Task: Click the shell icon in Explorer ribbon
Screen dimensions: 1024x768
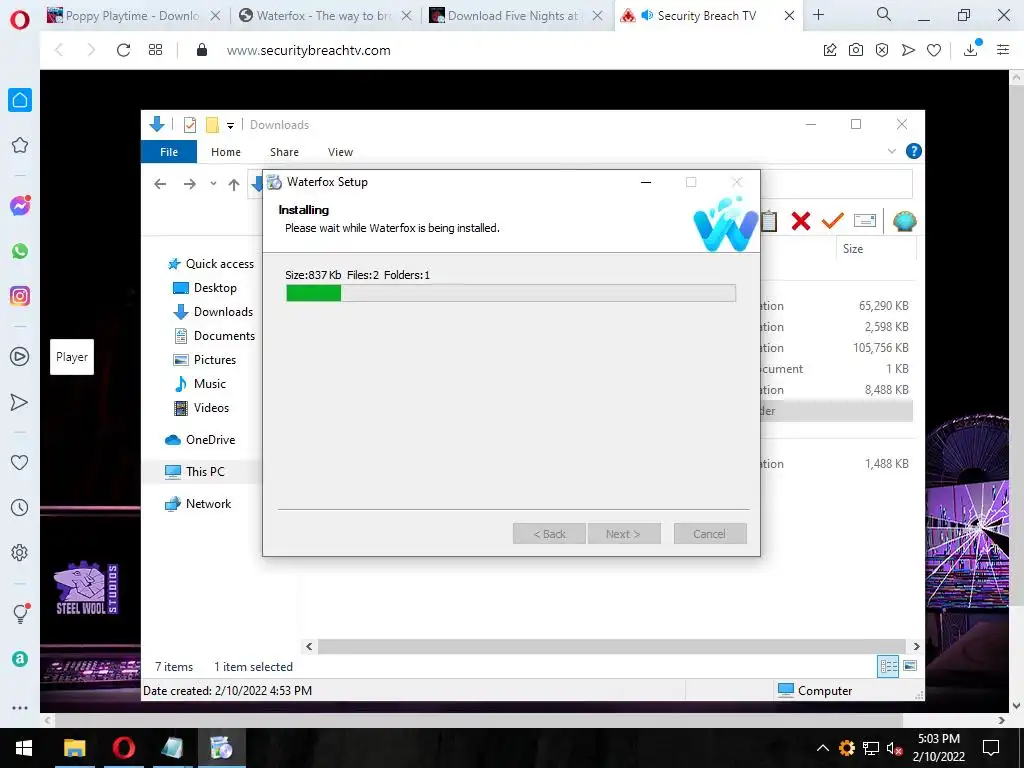Action: (904, 221)
